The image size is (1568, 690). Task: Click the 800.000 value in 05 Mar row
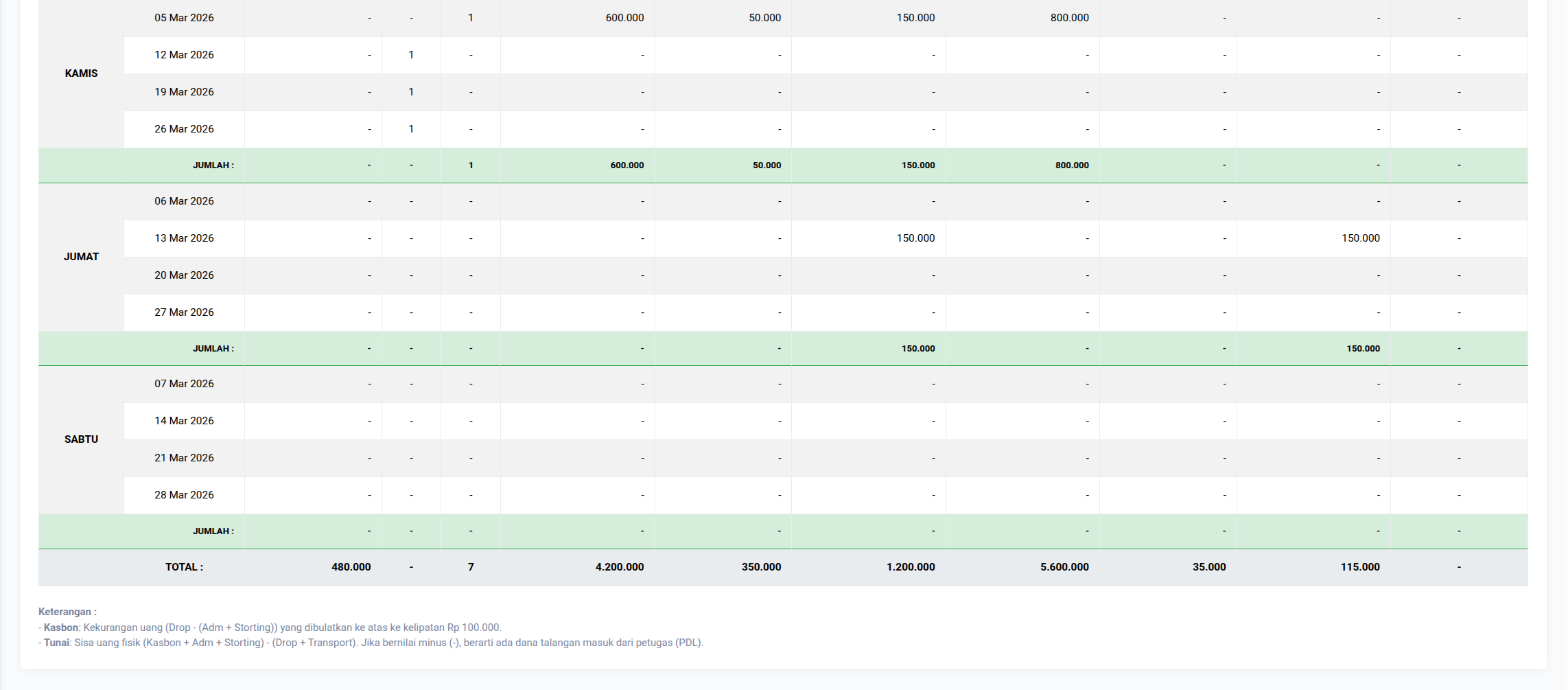(x=1069, y=18)
